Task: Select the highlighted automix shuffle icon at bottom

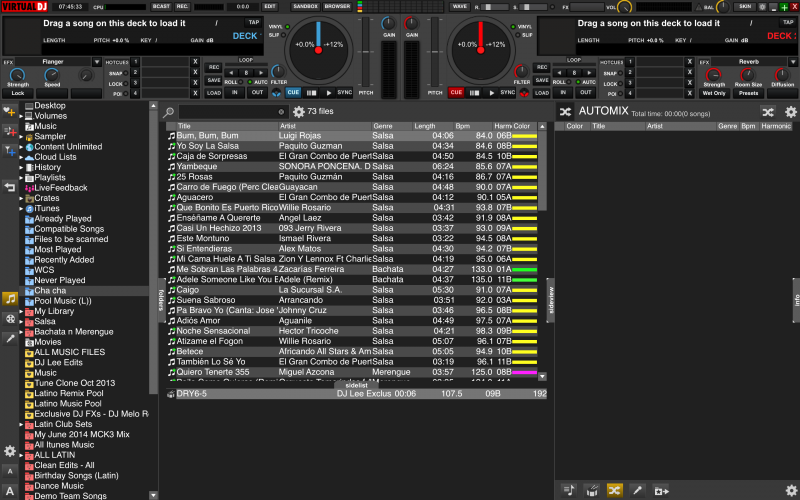Action: (x=615, y=490)
